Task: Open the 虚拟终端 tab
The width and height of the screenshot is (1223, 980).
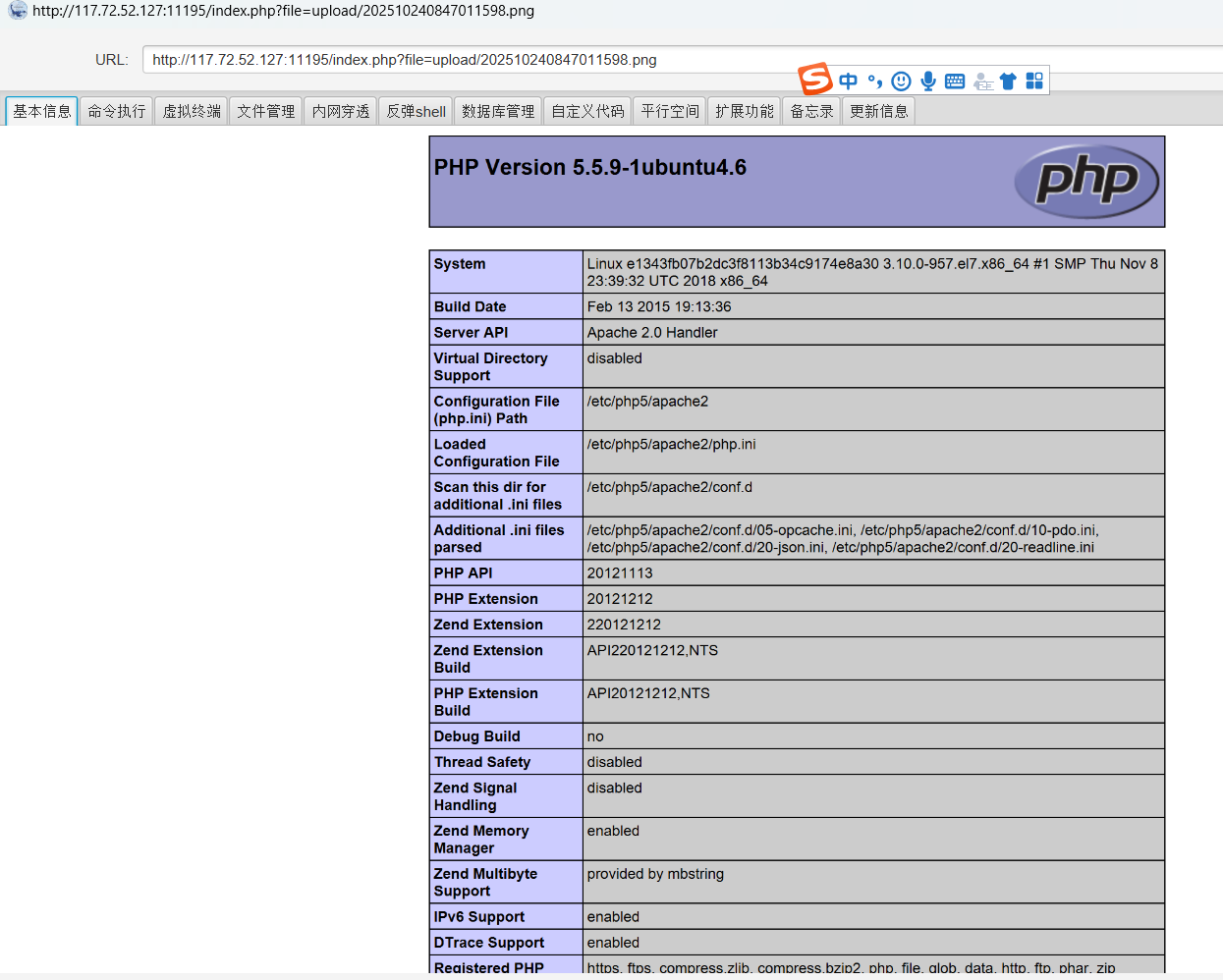Action: coord(191,111)
